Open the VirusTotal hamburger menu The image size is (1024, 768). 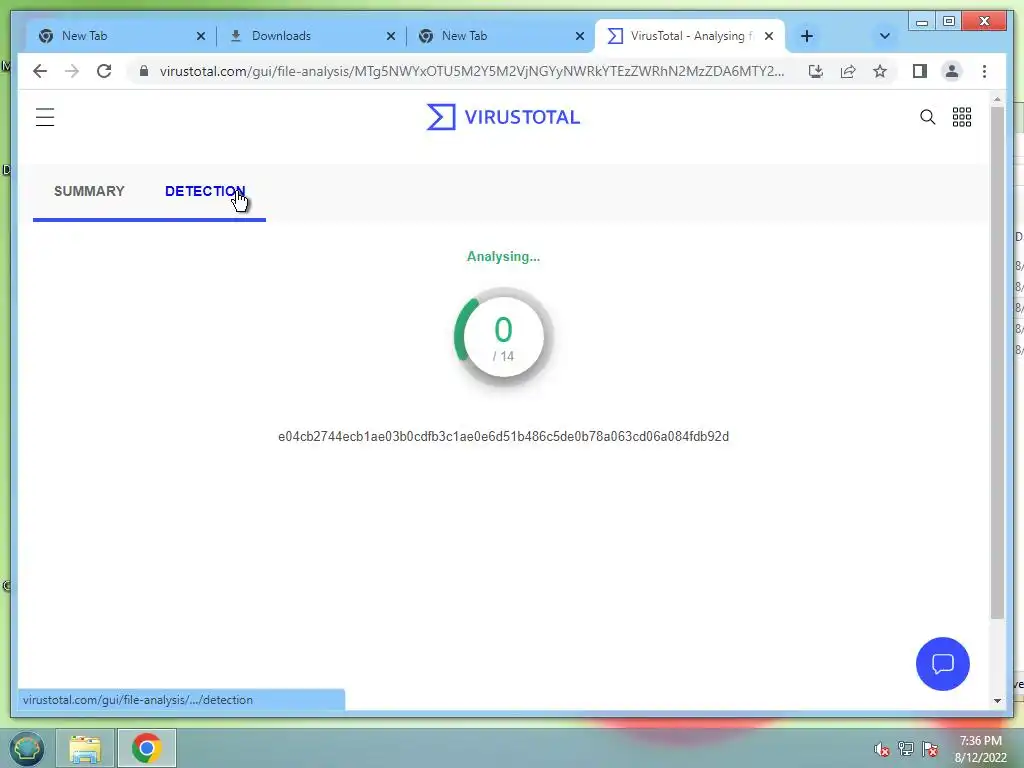click(45, 118)
